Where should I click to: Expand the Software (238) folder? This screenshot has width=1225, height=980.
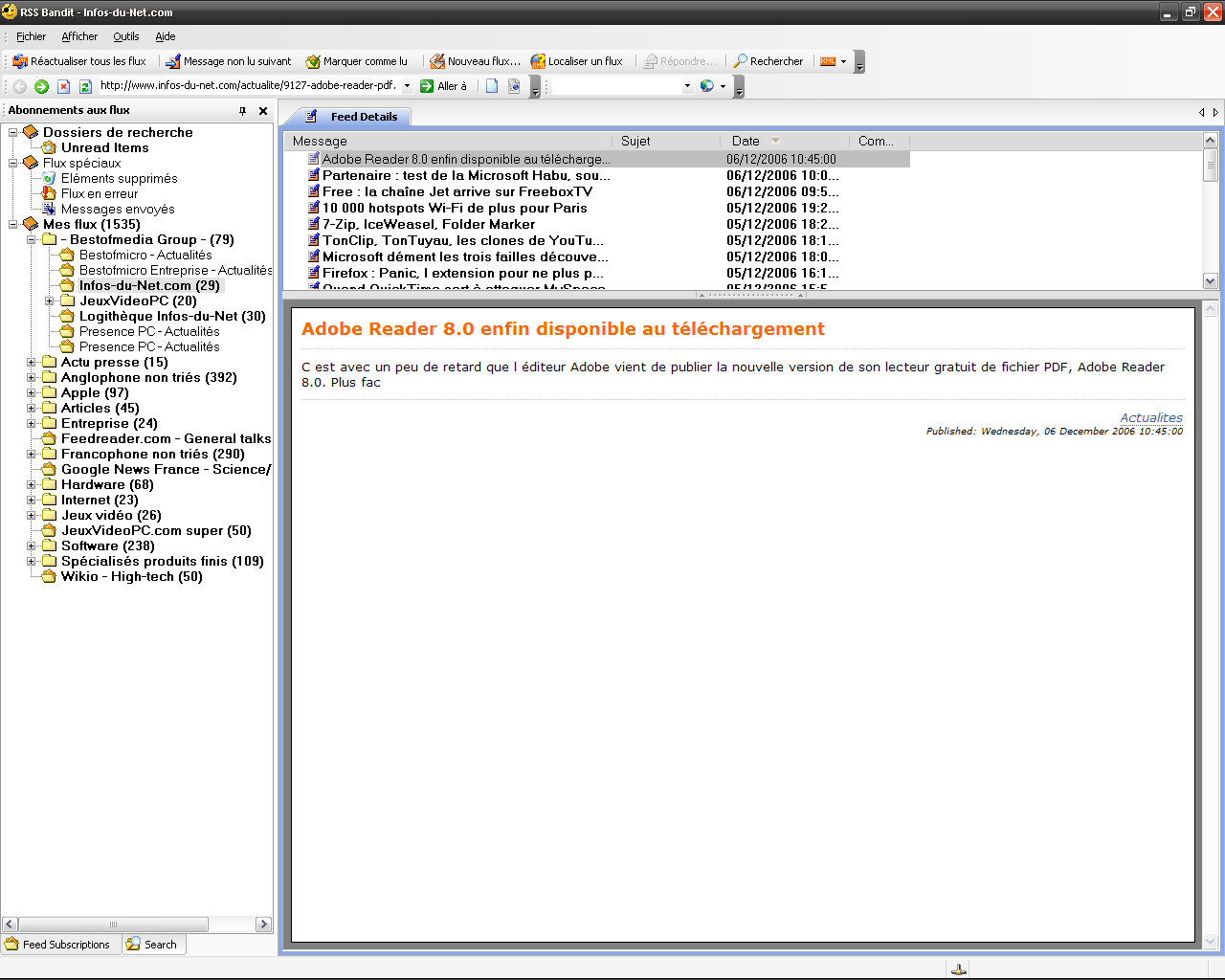pos(32,546)
